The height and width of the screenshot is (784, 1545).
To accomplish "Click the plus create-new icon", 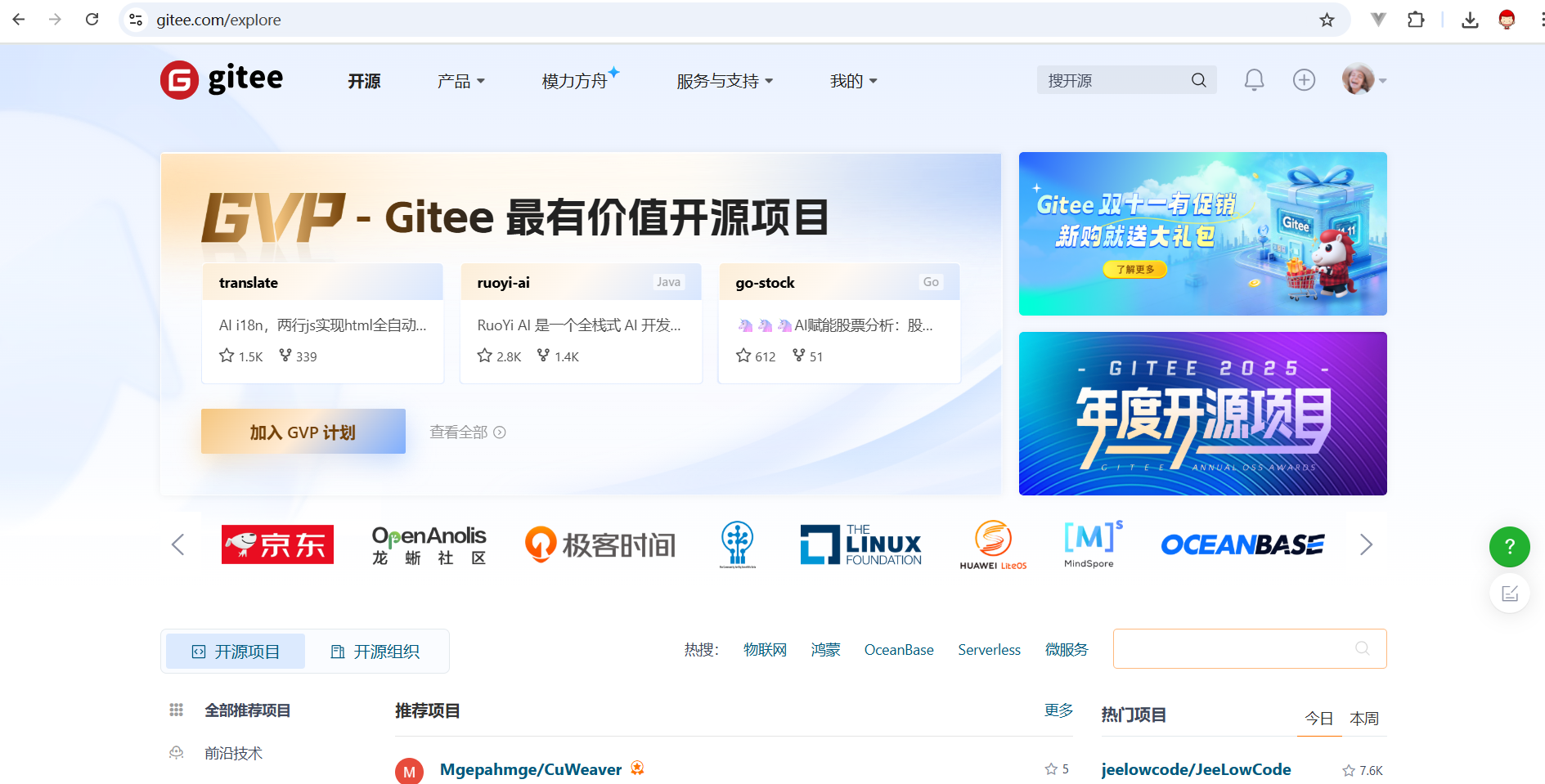I will tap(1304, 80).
